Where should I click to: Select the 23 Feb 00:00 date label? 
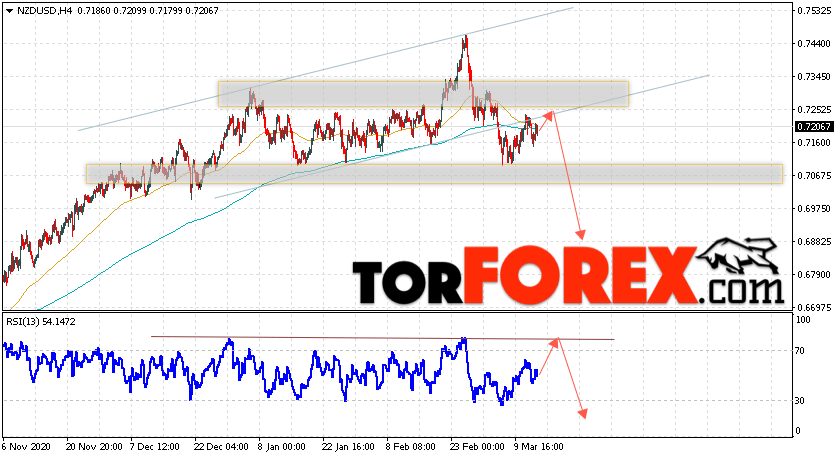[478, 447]
